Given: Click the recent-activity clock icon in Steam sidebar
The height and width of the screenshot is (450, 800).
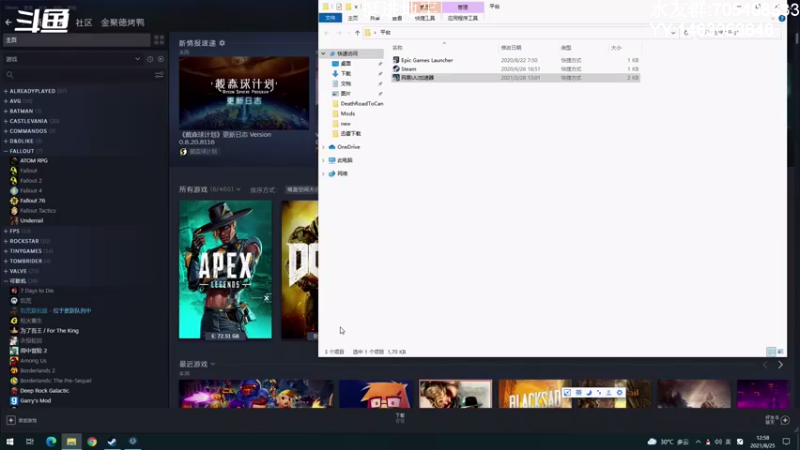Looking at the screenshot, I should point(150,59).
